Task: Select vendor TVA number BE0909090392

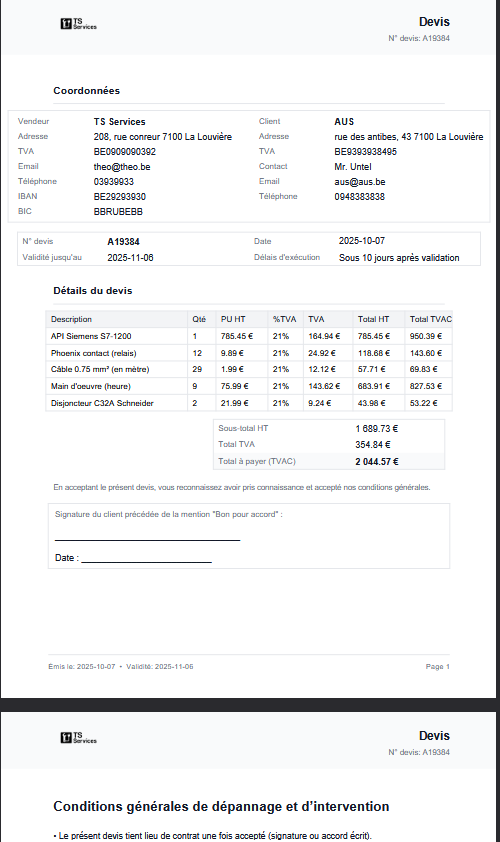Action: 125,152
